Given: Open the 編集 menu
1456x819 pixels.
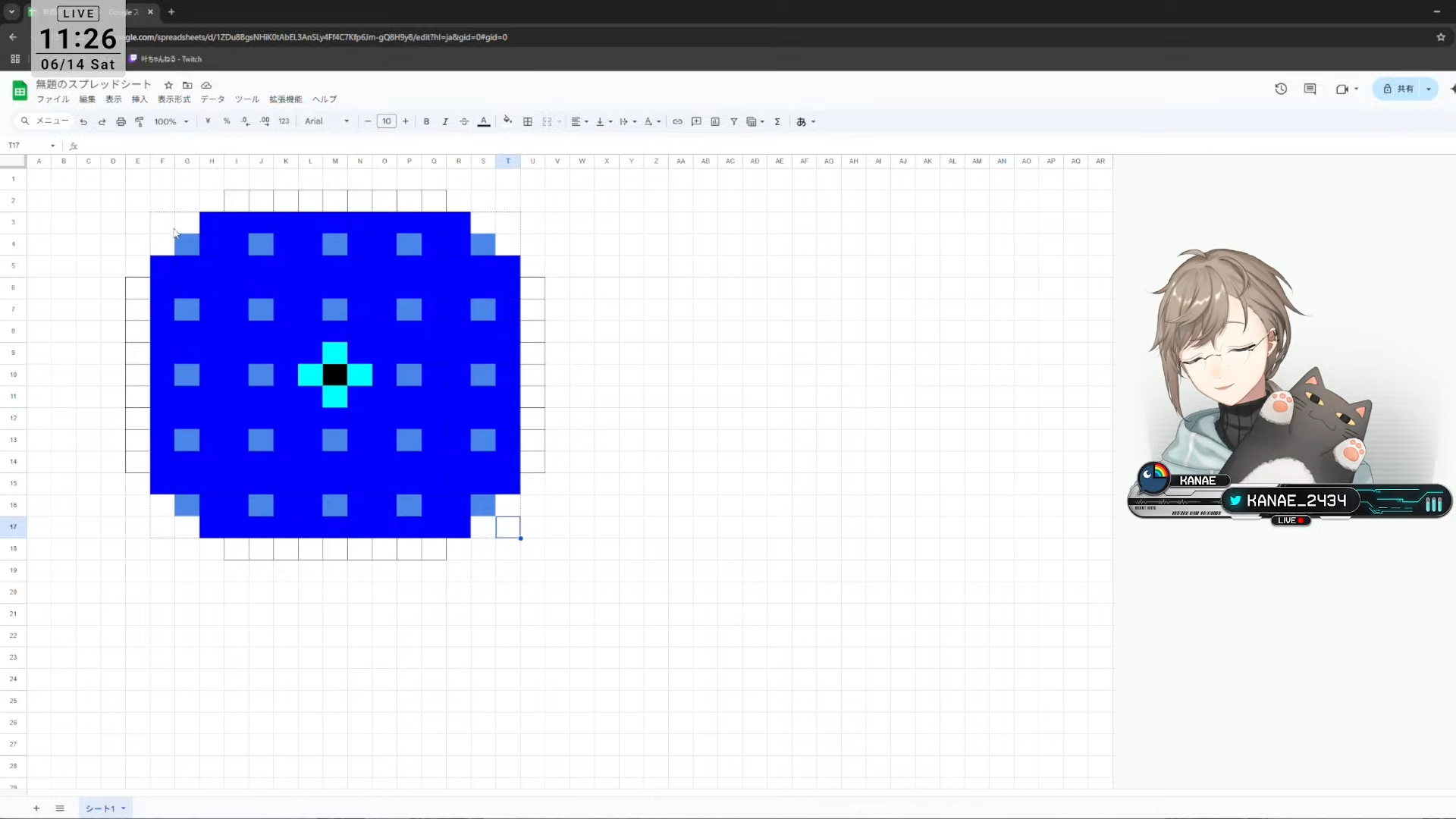Looking at the screenshot, I should 88,99.
